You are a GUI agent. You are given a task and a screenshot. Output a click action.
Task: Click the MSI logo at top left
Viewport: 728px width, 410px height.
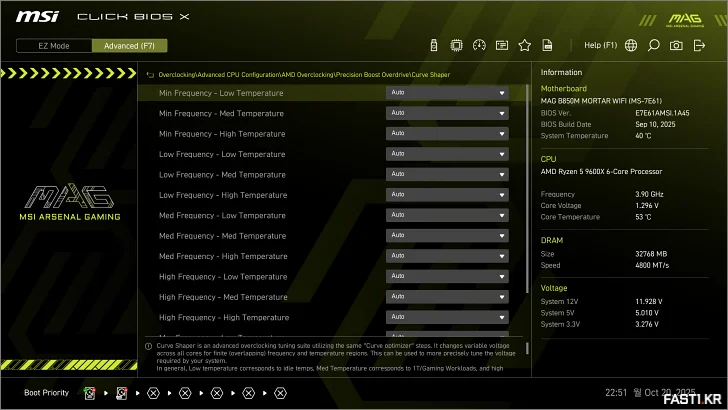point(37,17)
